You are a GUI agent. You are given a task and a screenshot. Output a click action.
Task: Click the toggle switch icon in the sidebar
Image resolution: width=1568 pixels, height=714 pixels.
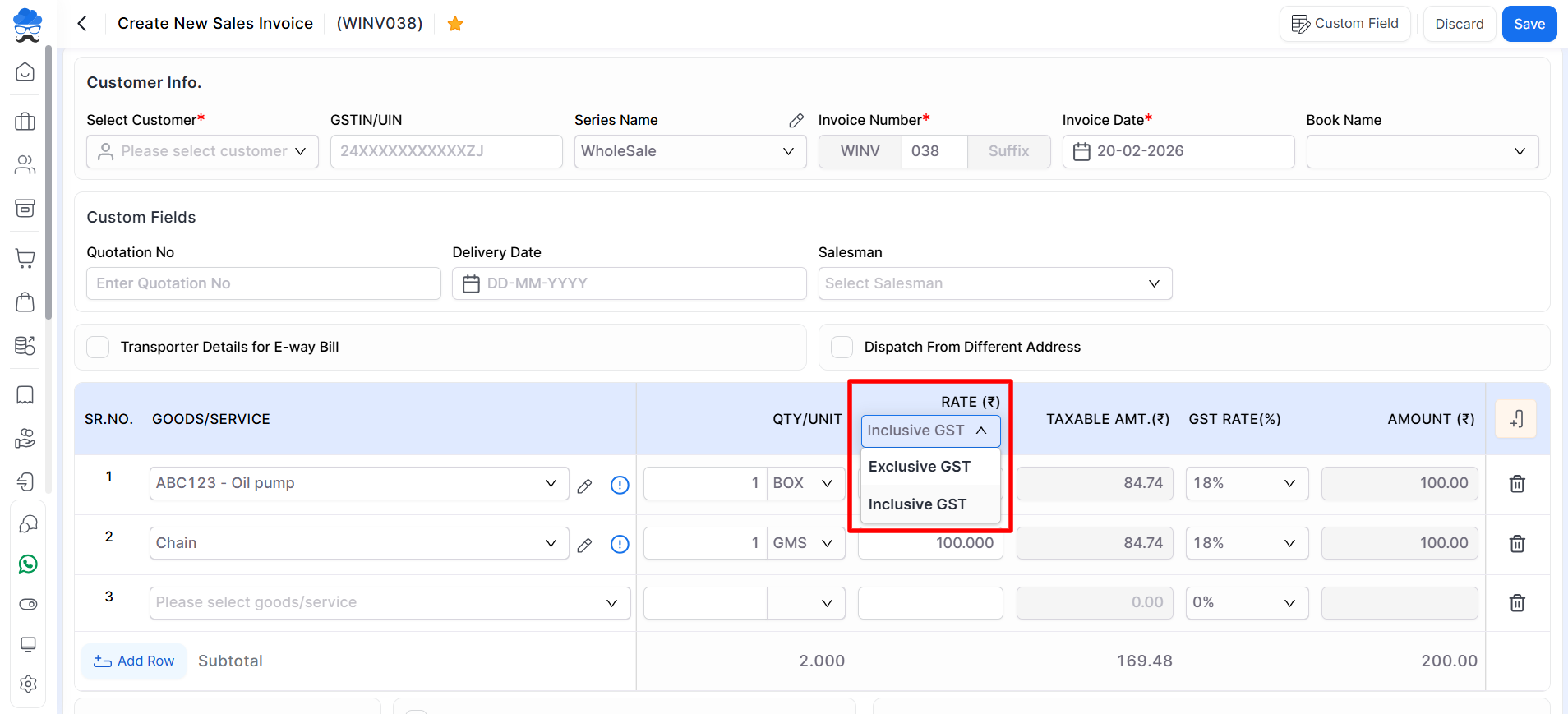[28, 604]
